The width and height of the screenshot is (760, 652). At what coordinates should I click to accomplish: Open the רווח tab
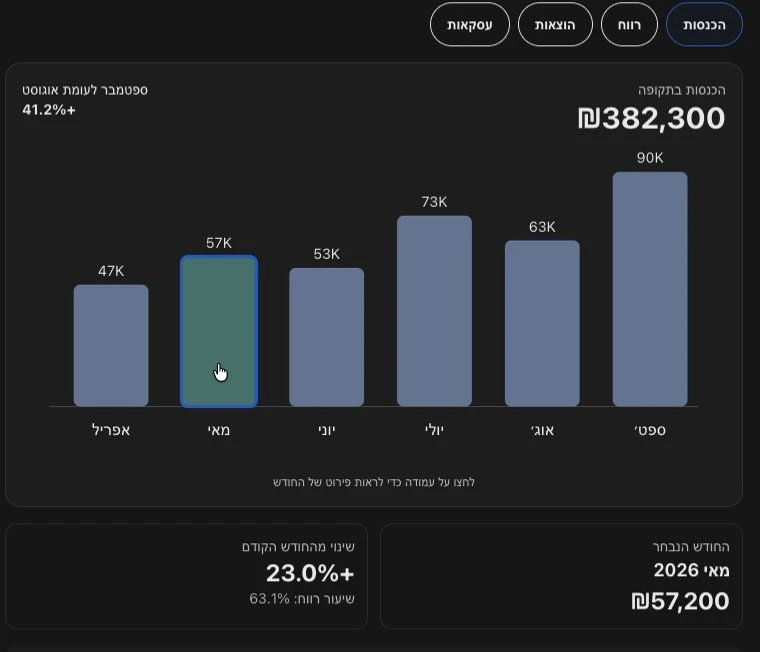629,25
